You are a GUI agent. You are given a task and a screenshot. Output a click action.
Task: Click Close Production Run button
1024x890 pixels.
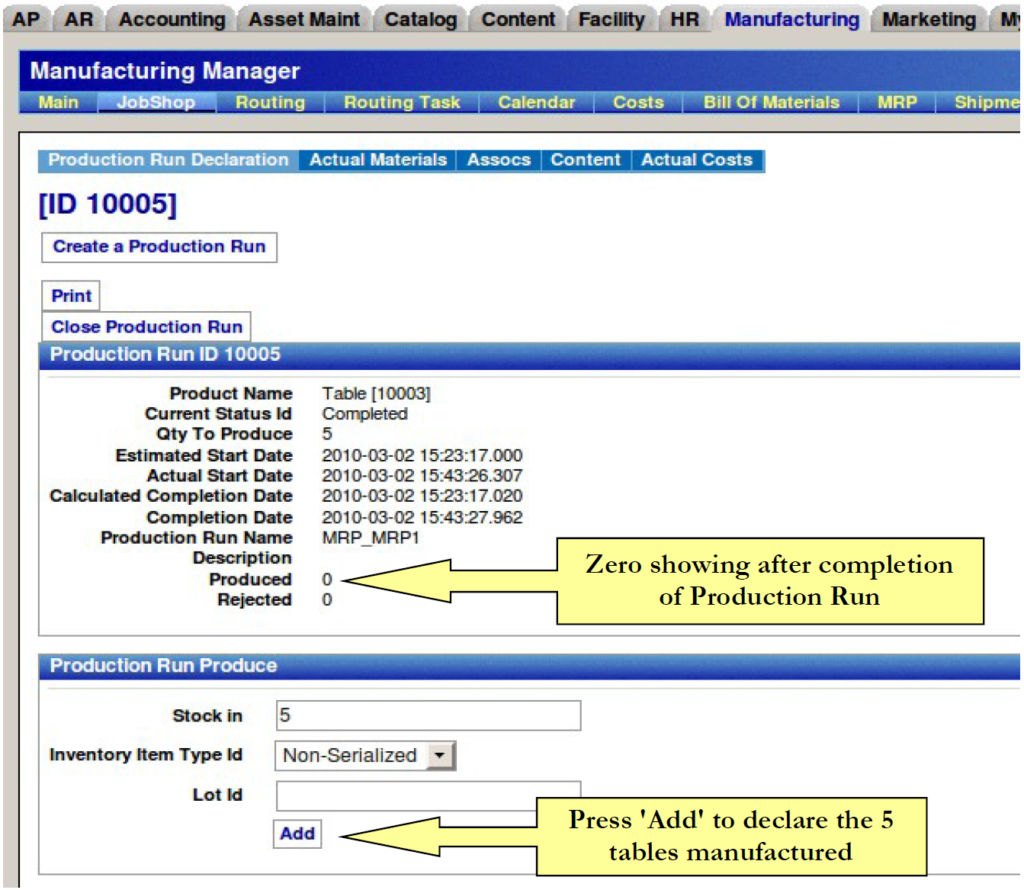pos(146,327)
